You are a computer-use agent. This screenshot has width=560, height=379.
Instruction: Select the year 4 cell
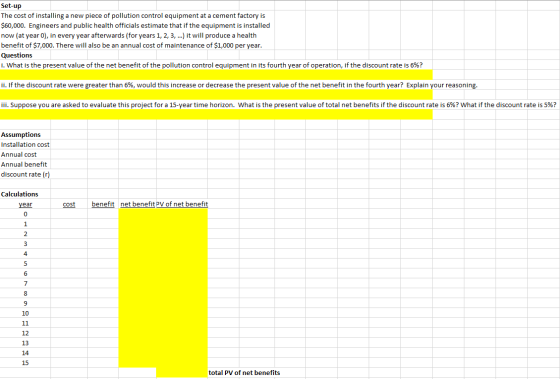tap(25, 254)
